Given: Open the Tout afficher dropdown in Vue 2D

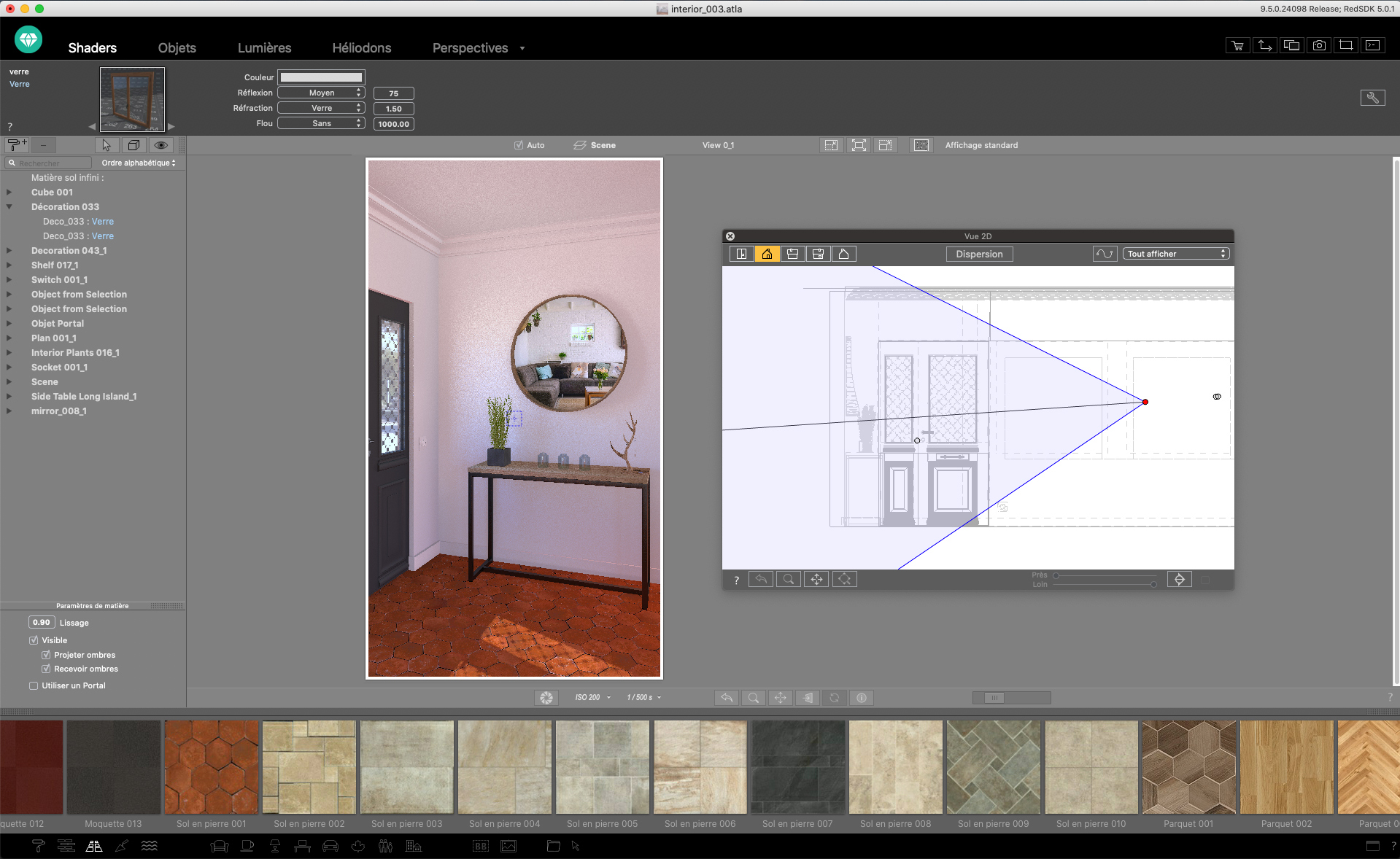Looking at the screenshot, I should [1175, 253].
